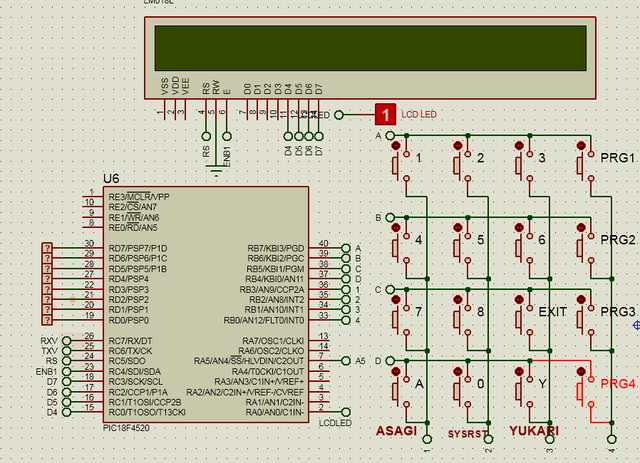Click the logic probe on pin RD1
640x463 pixels.
tap(47, 309)
